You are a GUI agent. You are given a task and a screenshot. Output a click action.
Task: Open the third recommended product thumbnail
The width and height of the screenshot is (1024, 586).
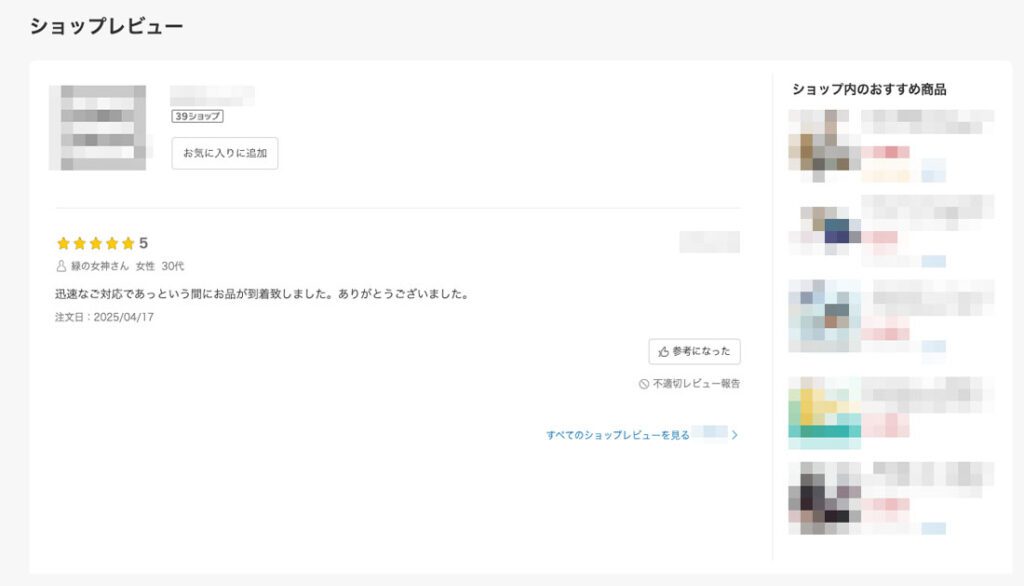[825, 316]
